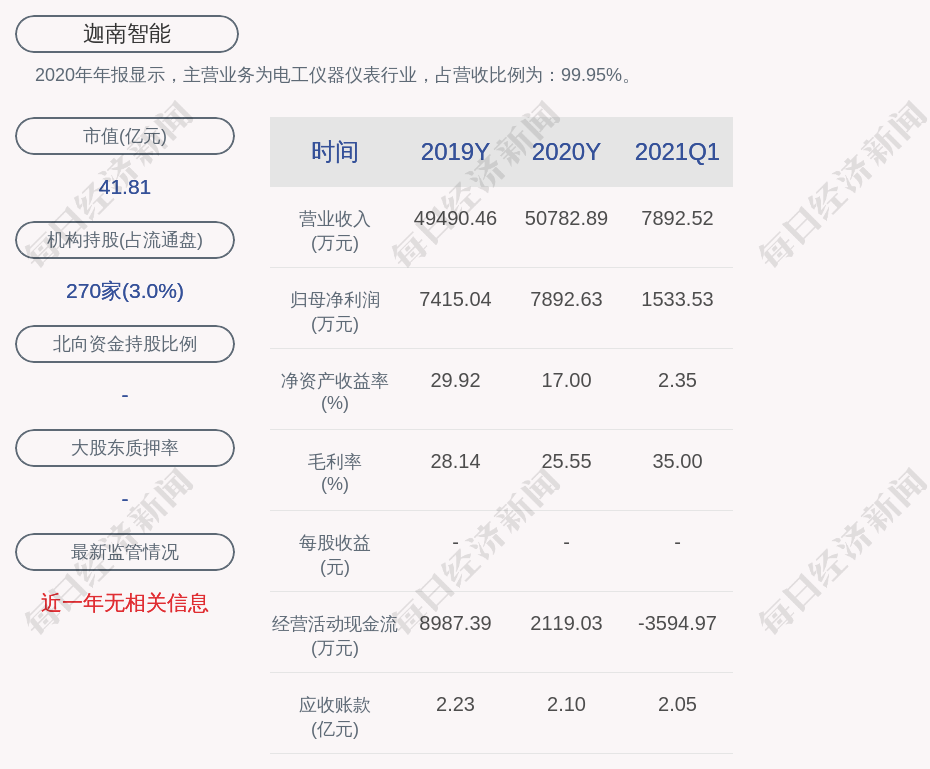Click the 应收账款(亿元) row label
The width and height of the screenshot is (930, 769).
pyautogui.click(x=334, y=716)
